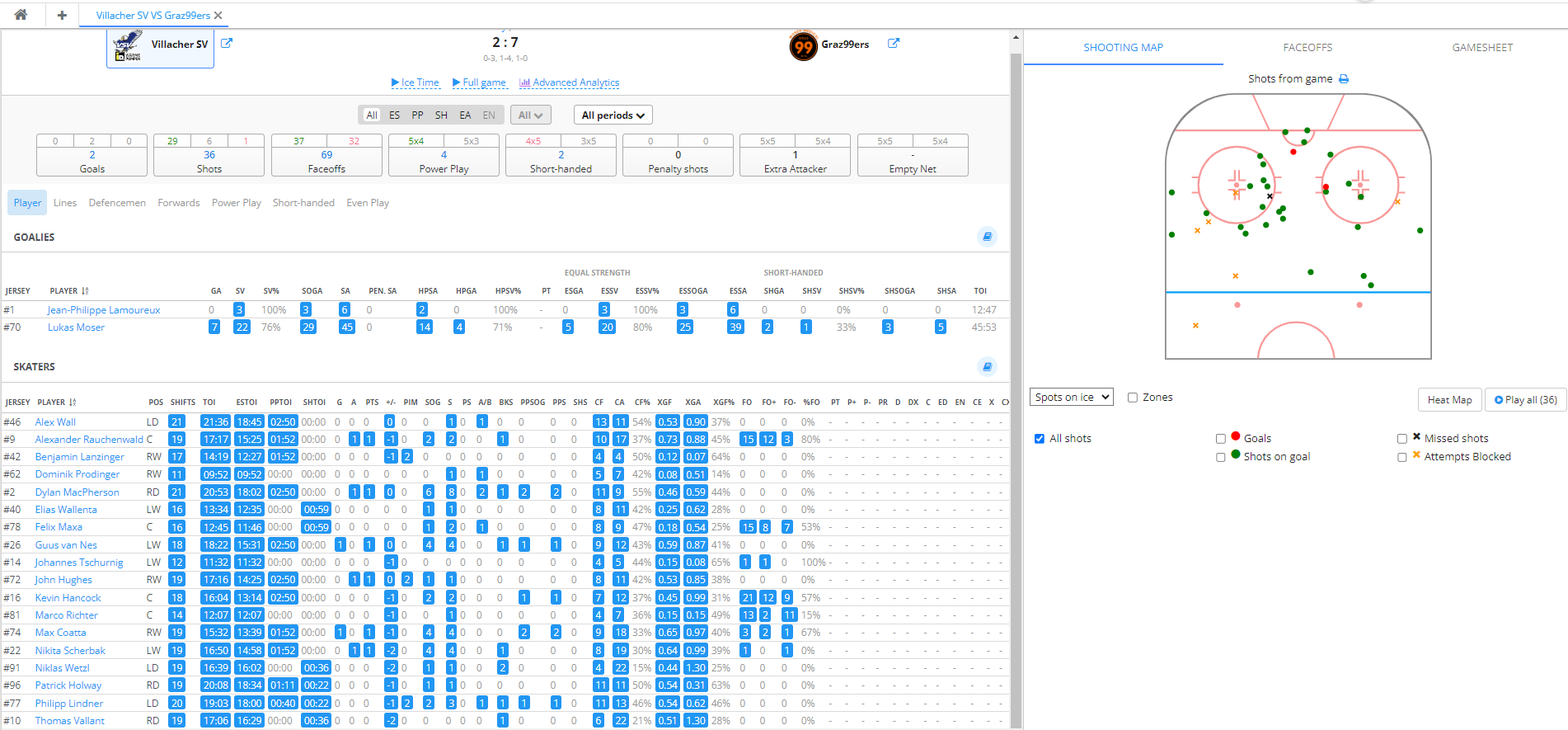
Task: Open the All periods dropdown
Action: [613, 115]
